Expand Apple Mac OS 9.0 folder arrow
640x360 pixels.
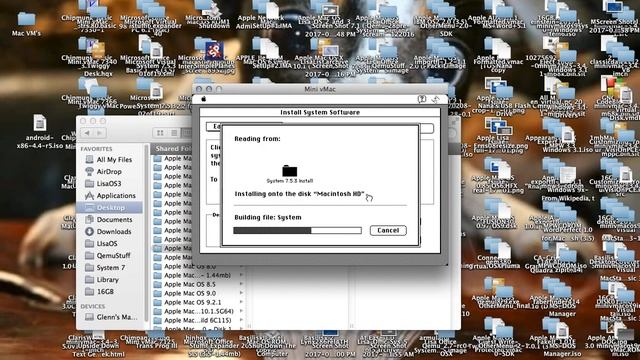click(241, 293)
